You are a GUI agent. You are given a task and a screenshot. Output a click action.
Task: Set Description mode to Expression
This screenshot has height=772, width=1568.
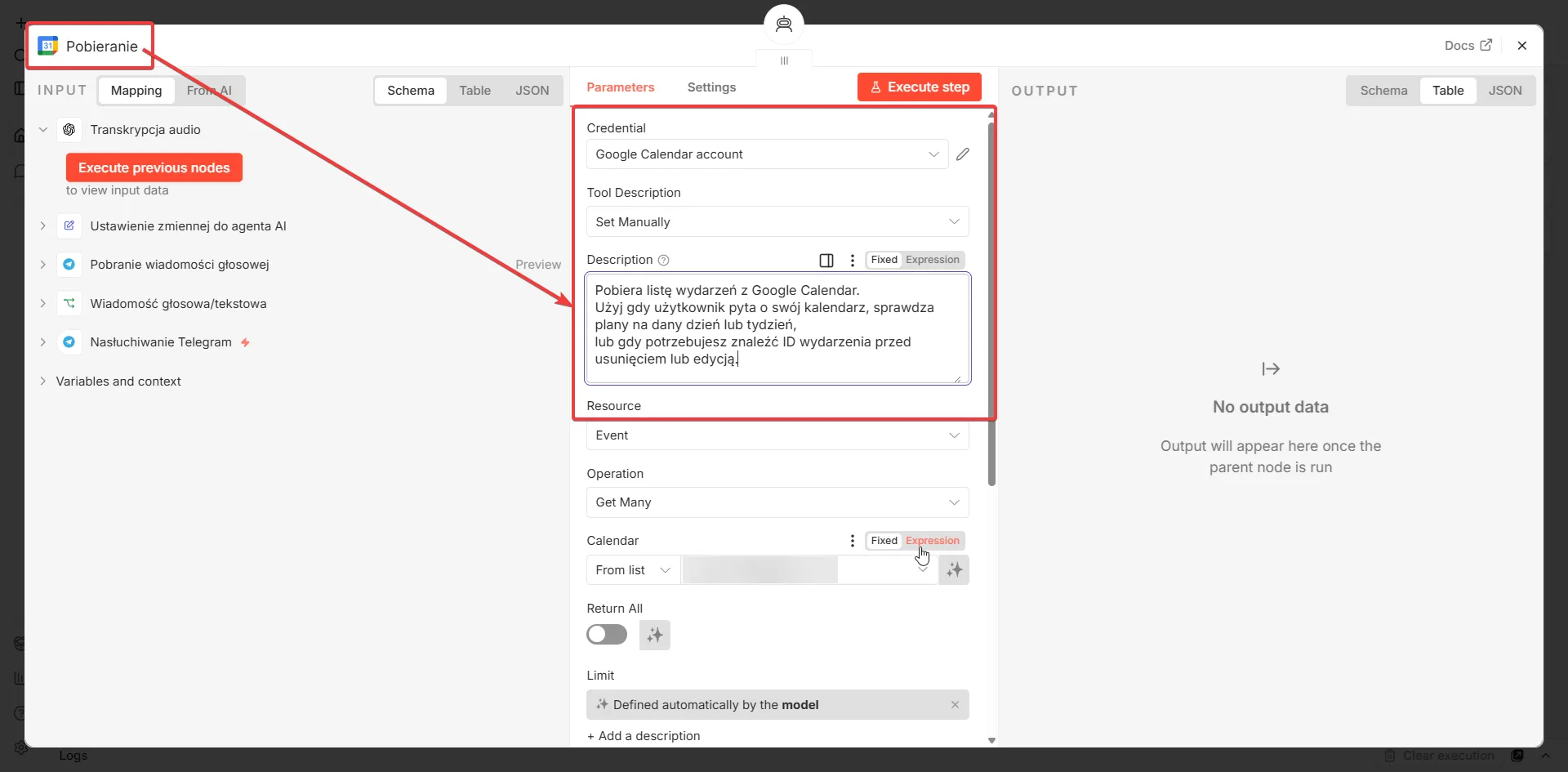[933, 260]
